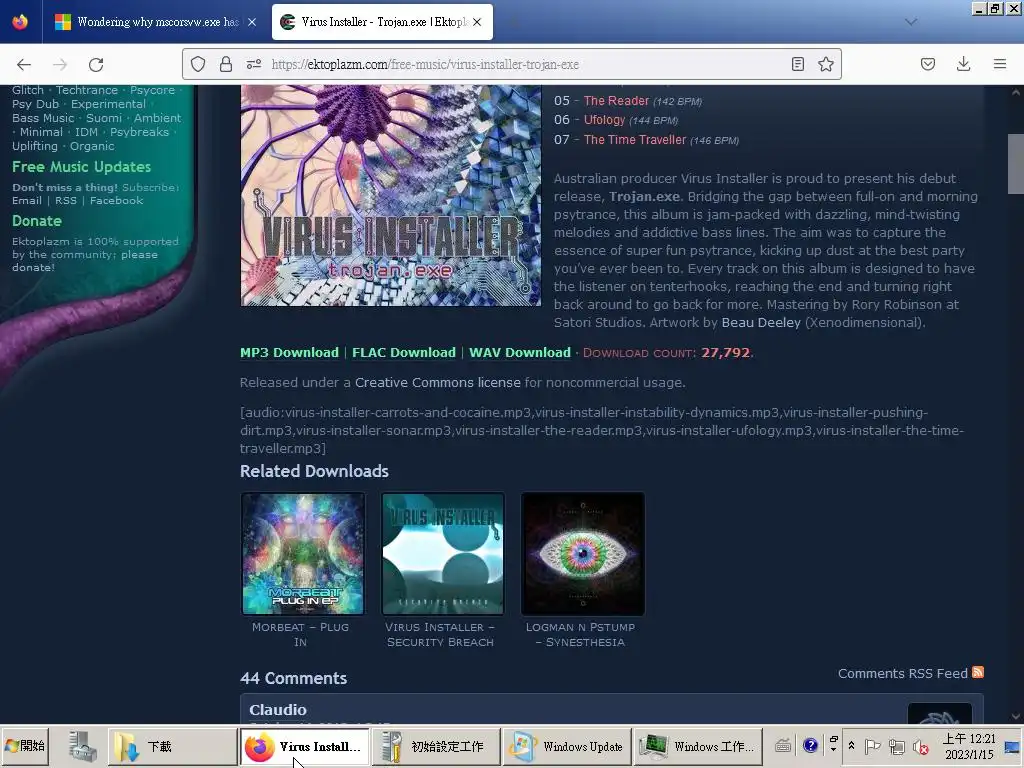Click Virus Installer – Security Breach caption
This screenshot has height=768, width=1024.
pyautogui.click(x=440, y=634)
